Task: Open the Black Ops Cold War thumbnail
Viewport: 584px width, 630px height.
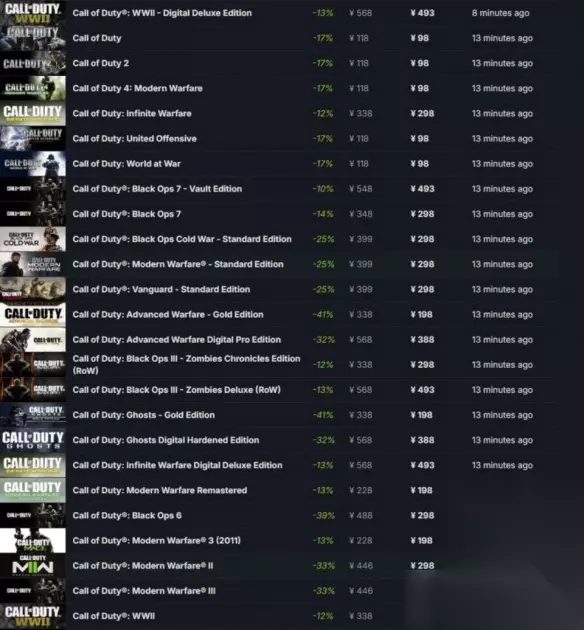Action: point(33,239)
